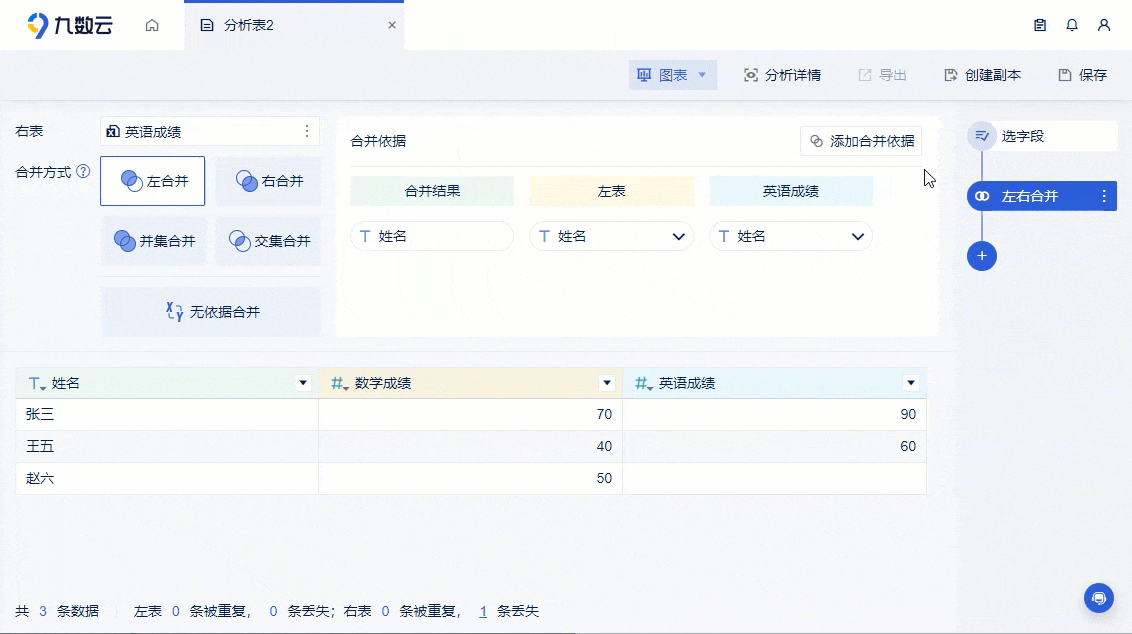Change 英语成绩 column type icon in table
Image resolution: width=1132 pixels, height=634 pixels.
tap(644, 383)
